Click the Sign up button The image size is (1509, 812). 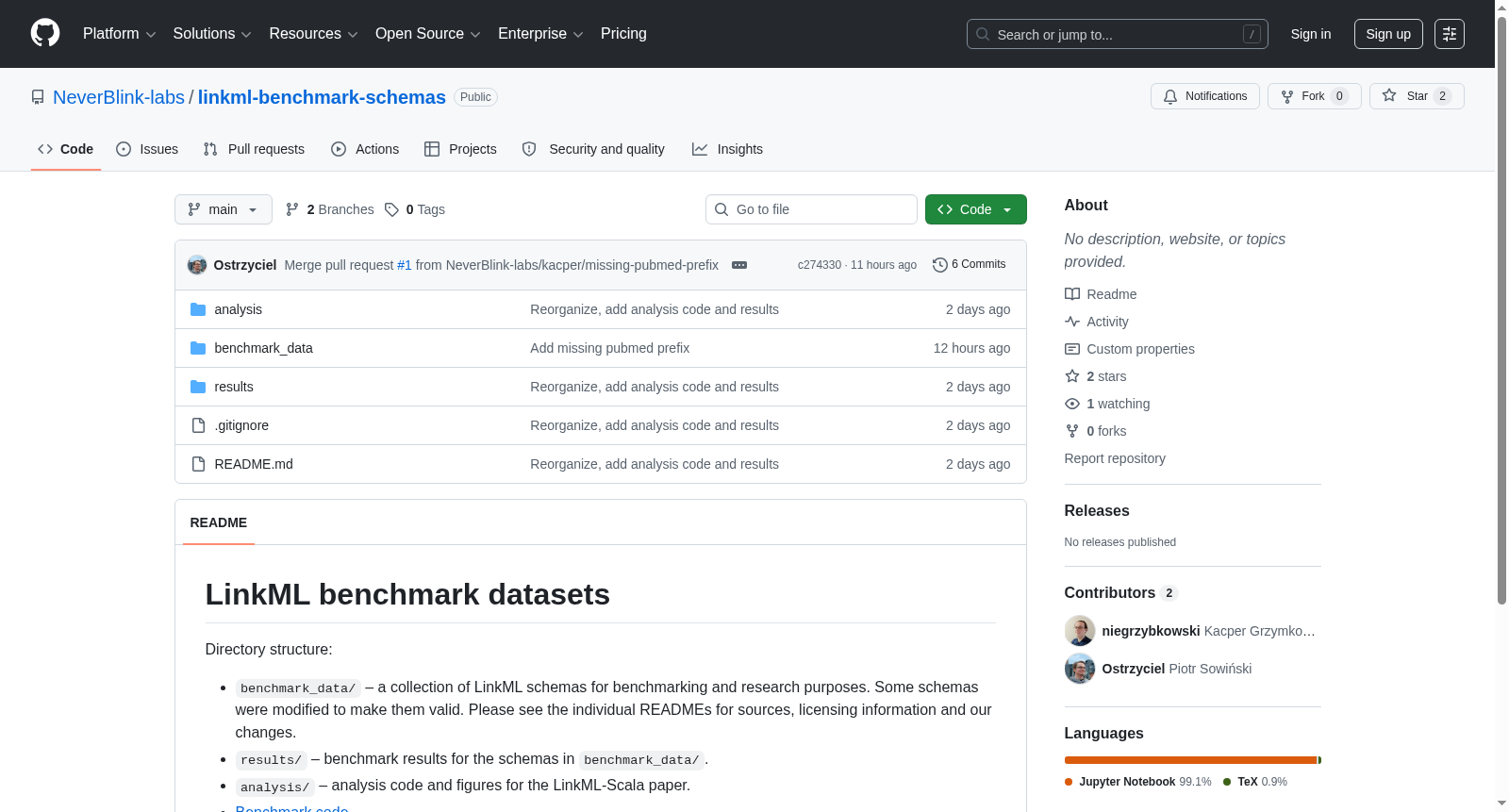point(1388,34)
